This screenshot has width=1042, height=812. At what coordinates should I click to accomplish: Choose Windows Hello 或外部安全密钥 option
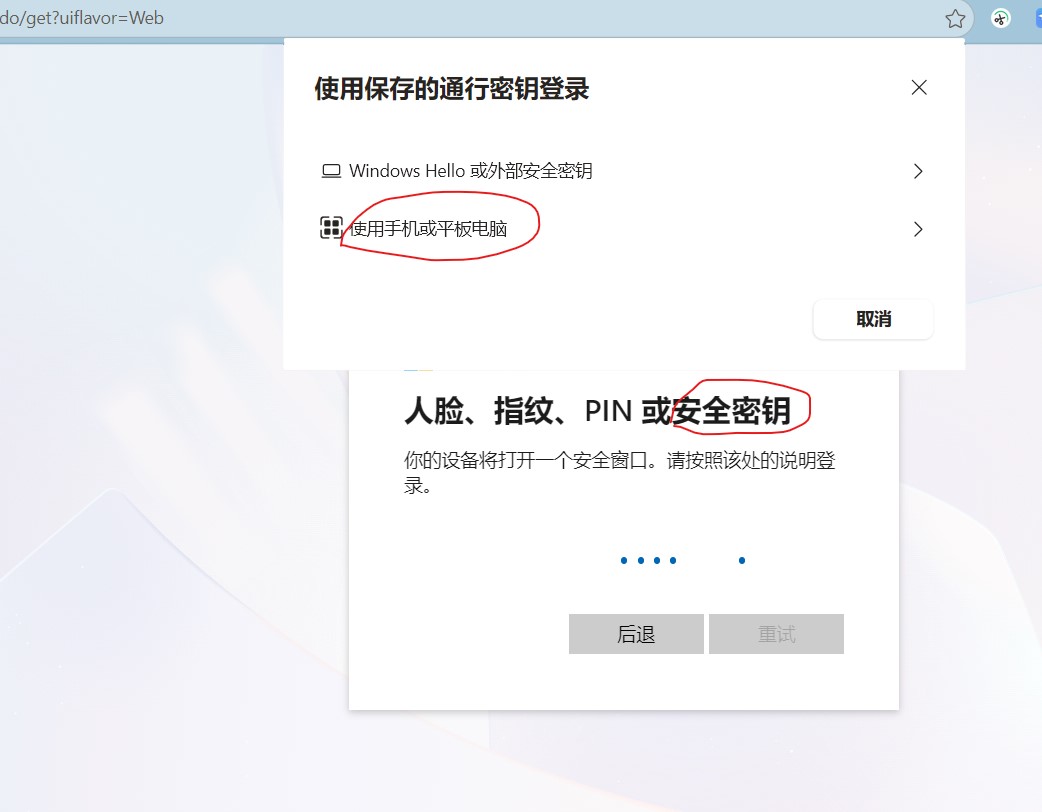623,171
